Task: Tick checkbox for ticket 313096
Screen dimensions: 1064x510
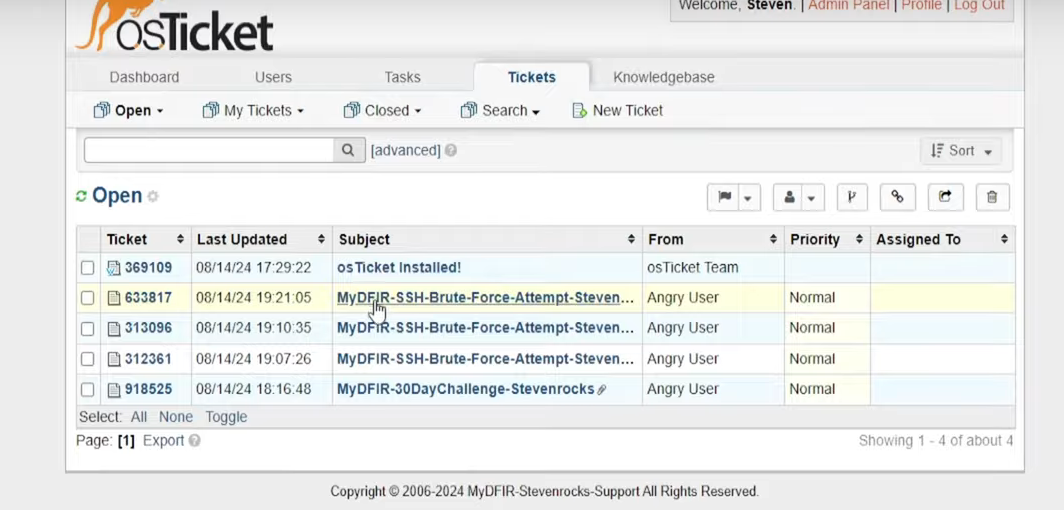Action: click(88, 328)
